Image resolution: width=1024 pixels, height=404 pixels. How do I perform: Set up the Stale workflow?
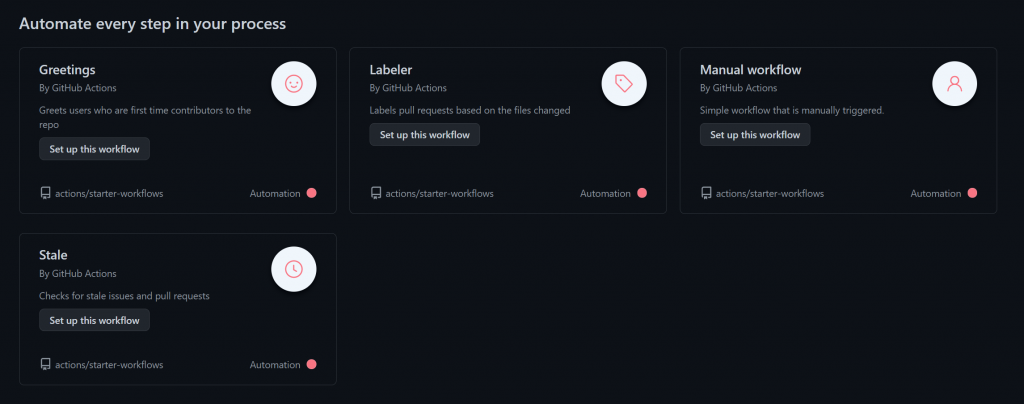(x=95, y=320)
